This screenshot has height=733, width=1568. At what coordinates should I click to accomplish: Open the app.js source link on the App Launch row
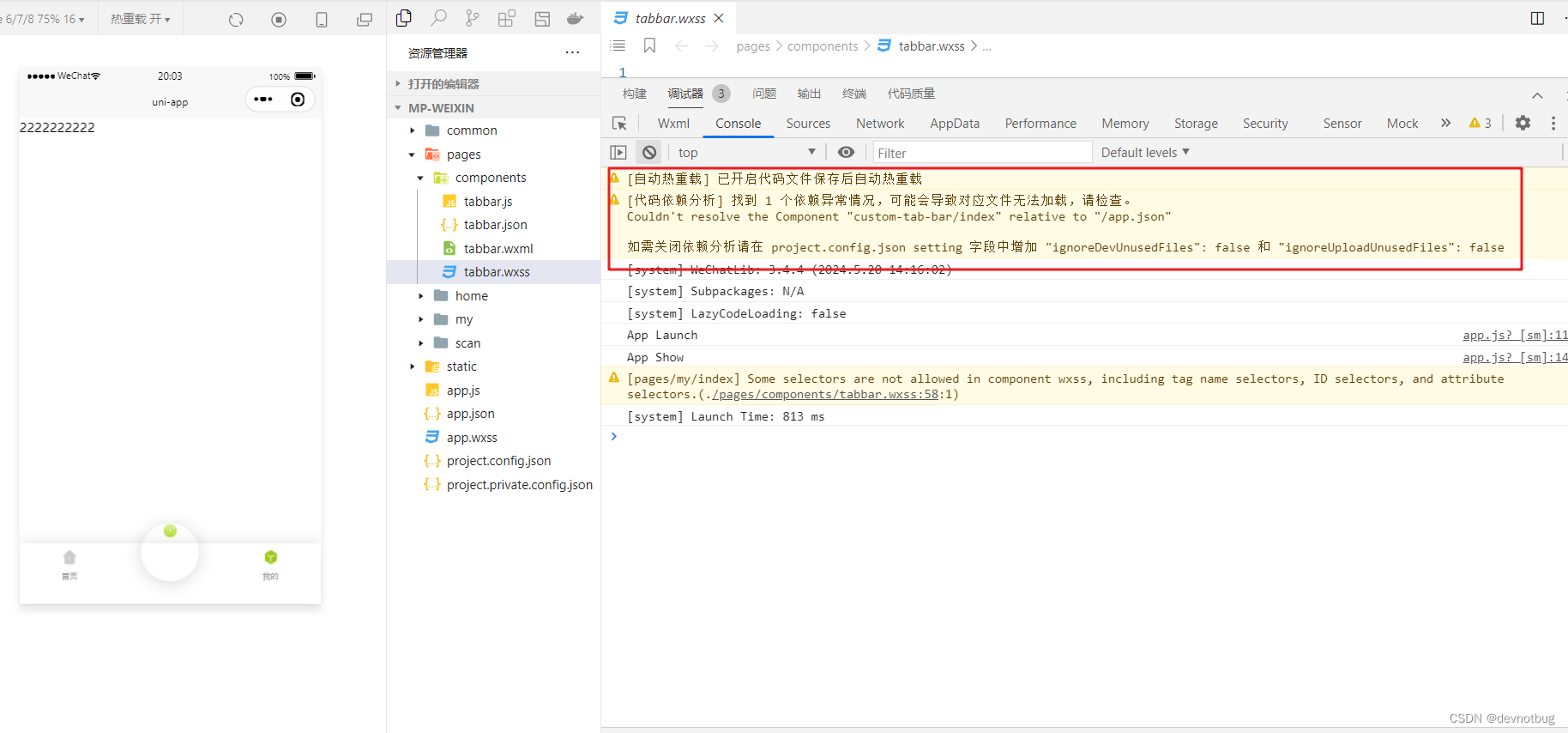(x=1515, y=336)
